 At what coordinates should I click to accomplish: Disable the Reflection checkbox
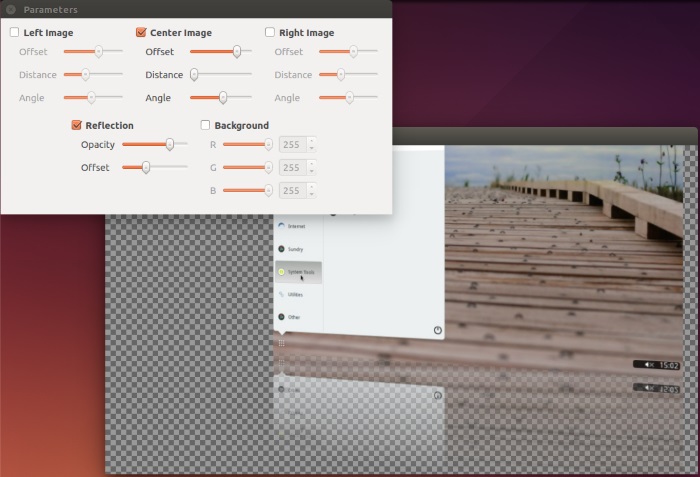tap(76, 125)
